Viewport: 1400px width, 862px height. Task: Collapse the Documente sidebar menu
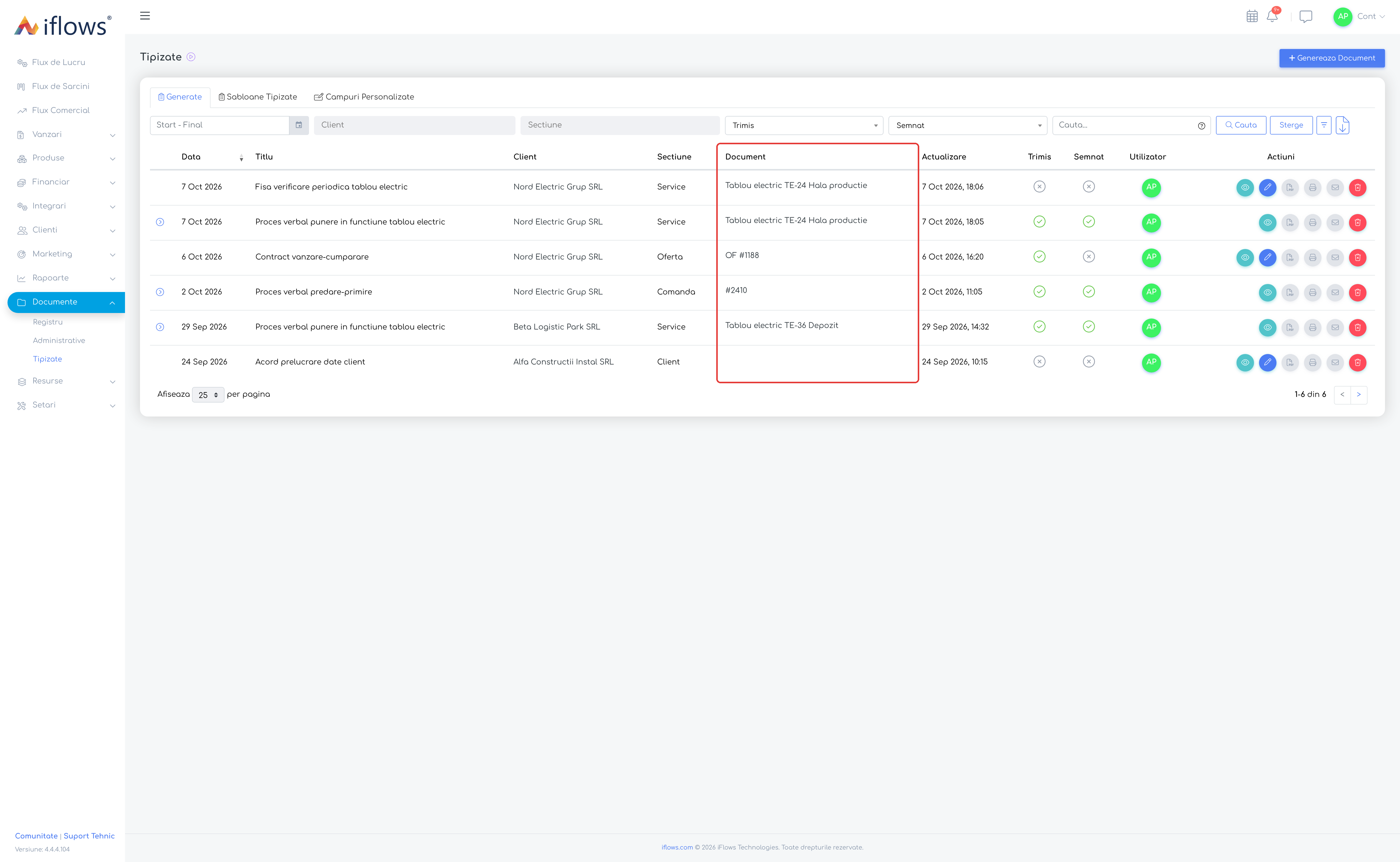pyautogui.click(x=66, y=302)
